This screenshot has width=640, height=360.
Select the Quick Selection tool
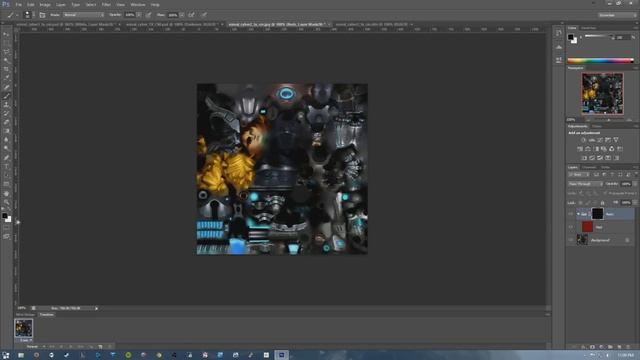pos(6,60)
